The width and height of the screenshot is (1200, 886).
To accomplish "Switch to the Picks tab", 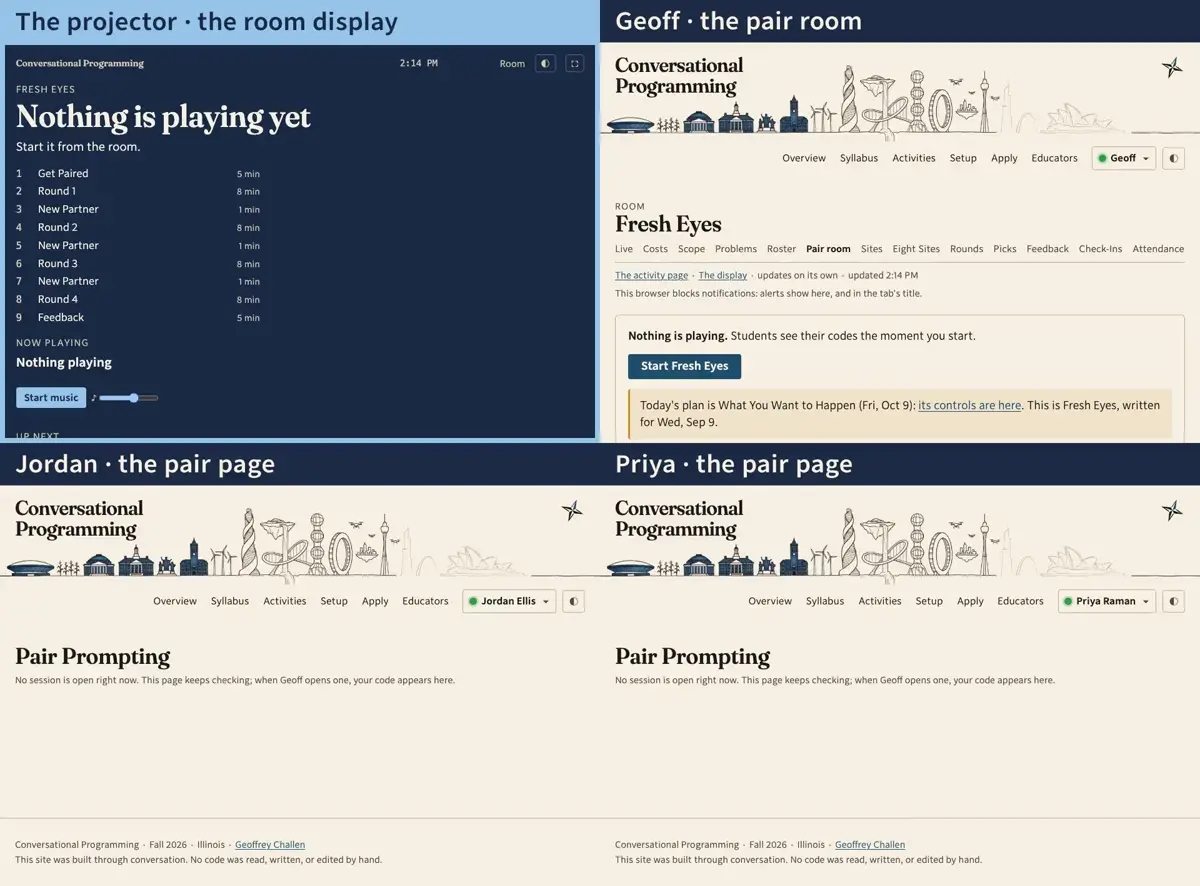I will 1005,249.
